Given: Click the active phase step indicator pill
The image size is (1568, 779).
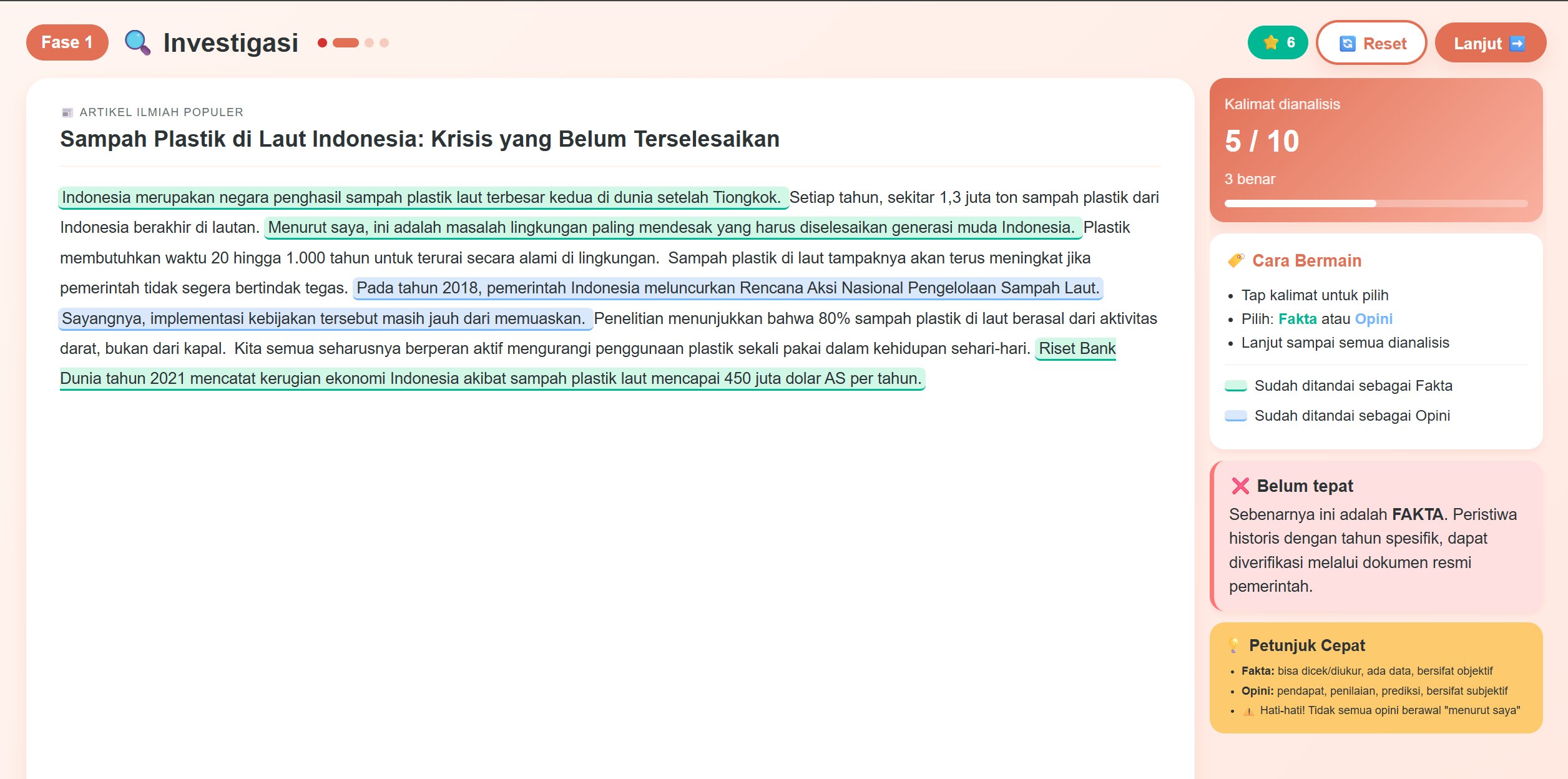Looking at the screenshot, I should pos(346,43).
